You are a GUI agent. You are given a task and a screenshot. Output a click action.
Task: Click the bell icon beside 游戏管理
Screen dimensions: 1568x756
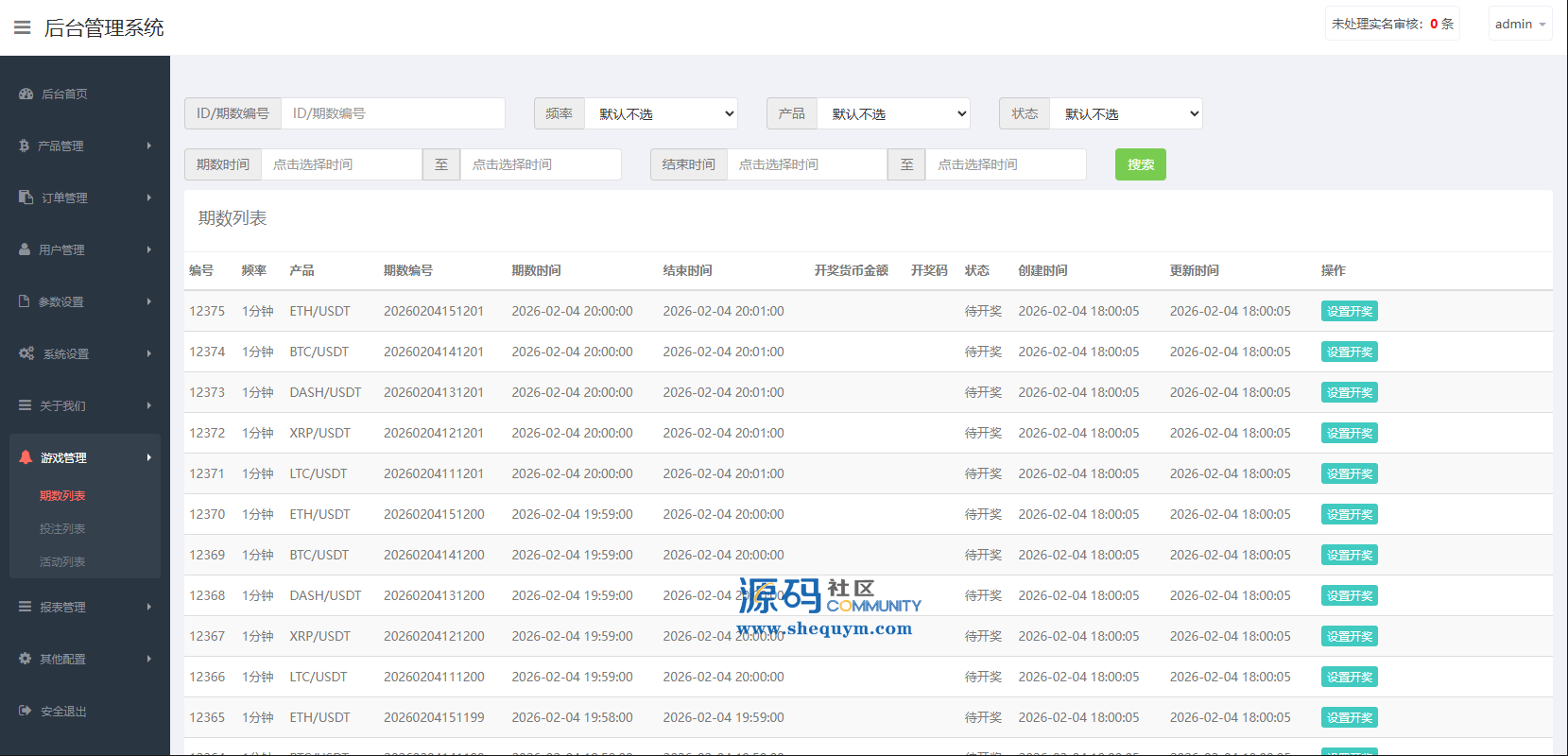[26, 457]
